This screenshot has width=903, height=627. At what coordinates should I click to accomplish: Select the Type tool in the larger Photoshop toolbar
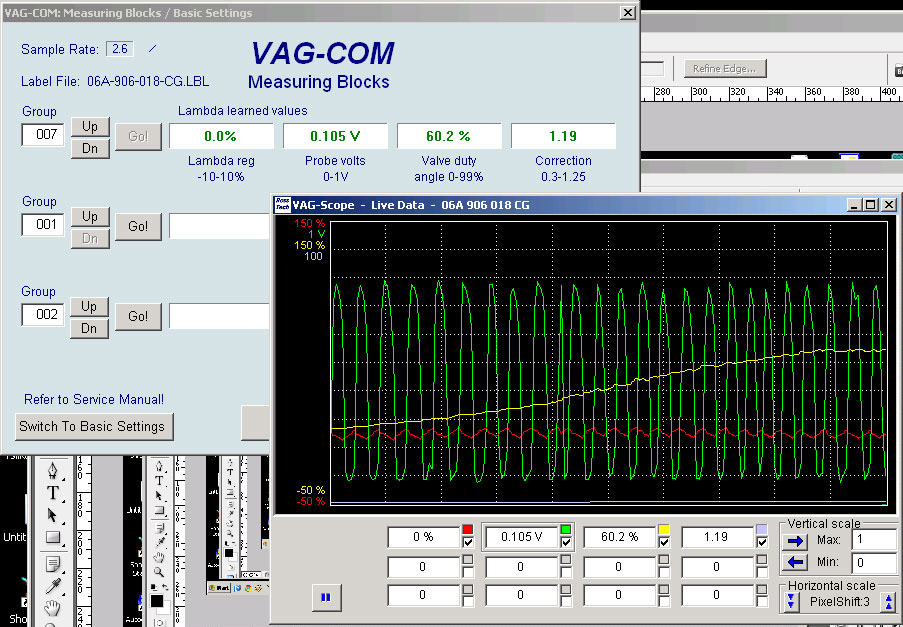click(52, 493)
